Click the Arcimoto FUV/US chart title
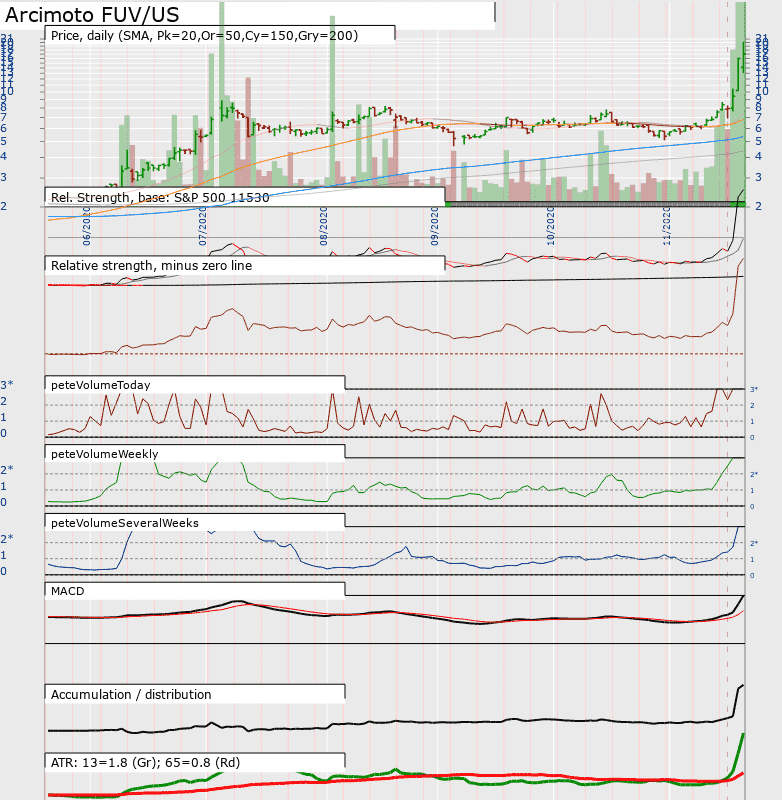 point(92,15)
